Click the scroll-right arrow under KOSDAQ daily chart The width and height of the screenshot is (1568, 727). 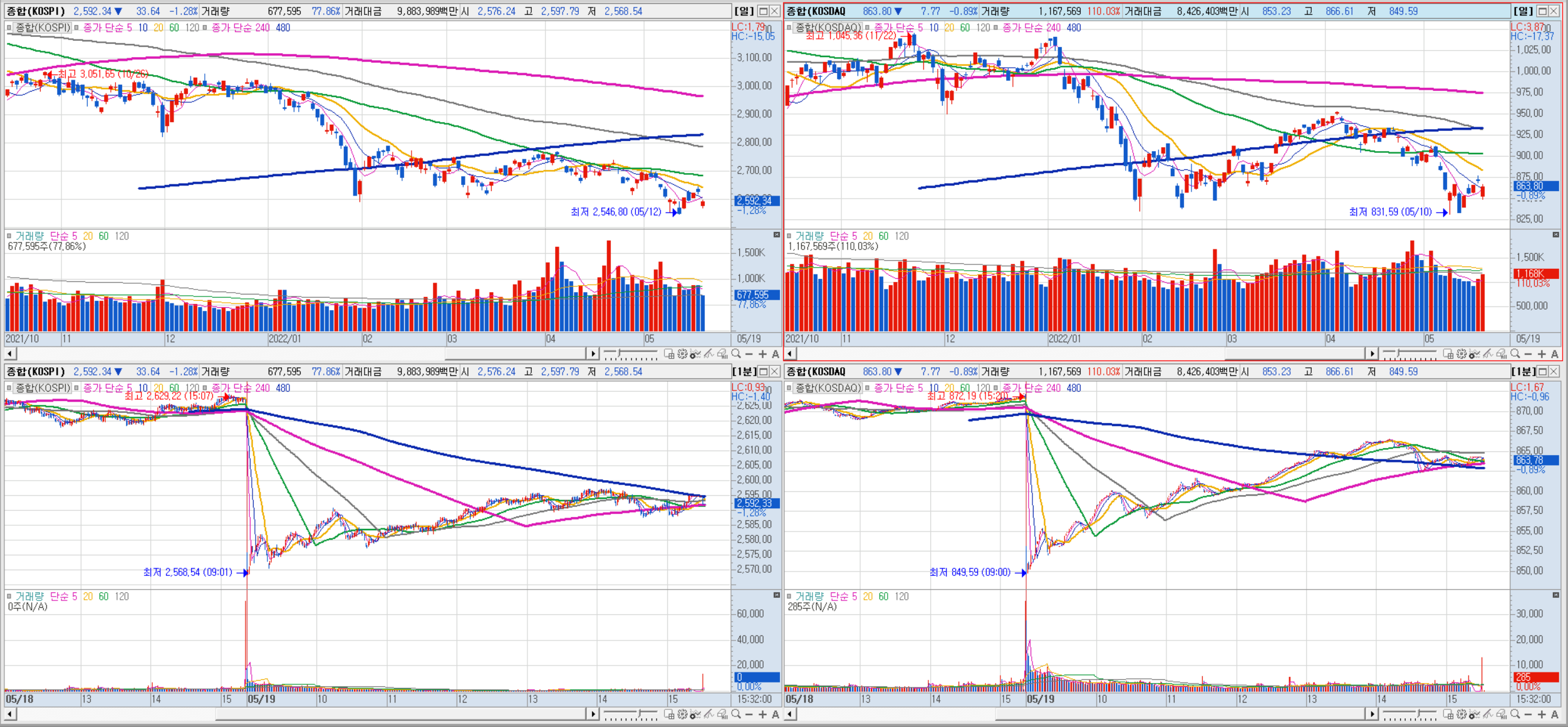(x=1372, y=354)
